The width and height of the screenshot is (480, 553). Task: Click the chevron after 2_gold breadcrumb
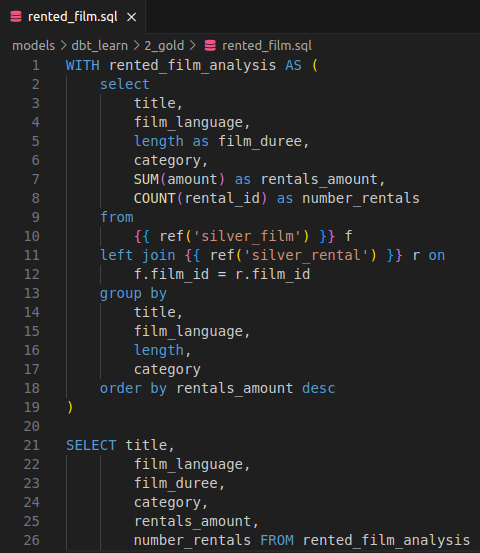193,45
